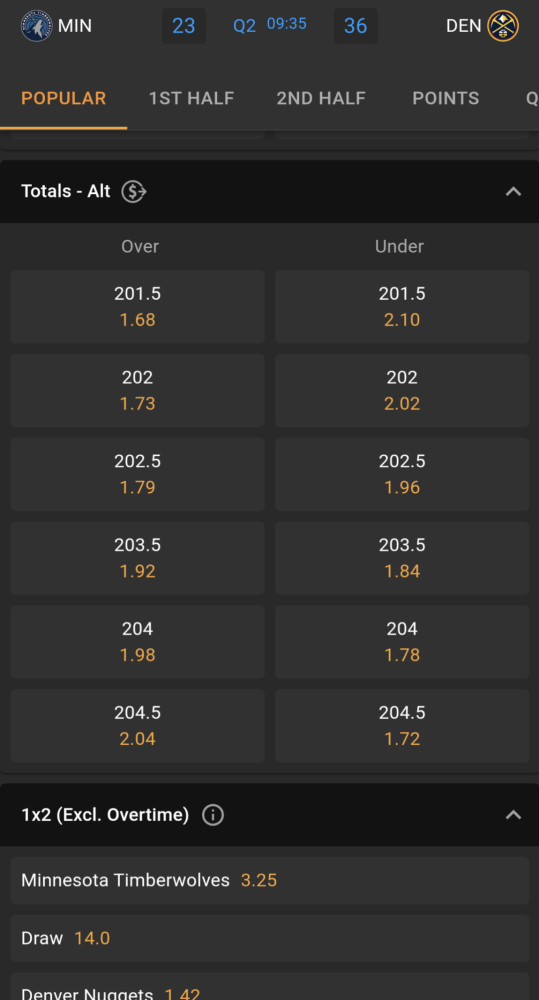Collapse the Totals - Alt section

click(513, 191)
